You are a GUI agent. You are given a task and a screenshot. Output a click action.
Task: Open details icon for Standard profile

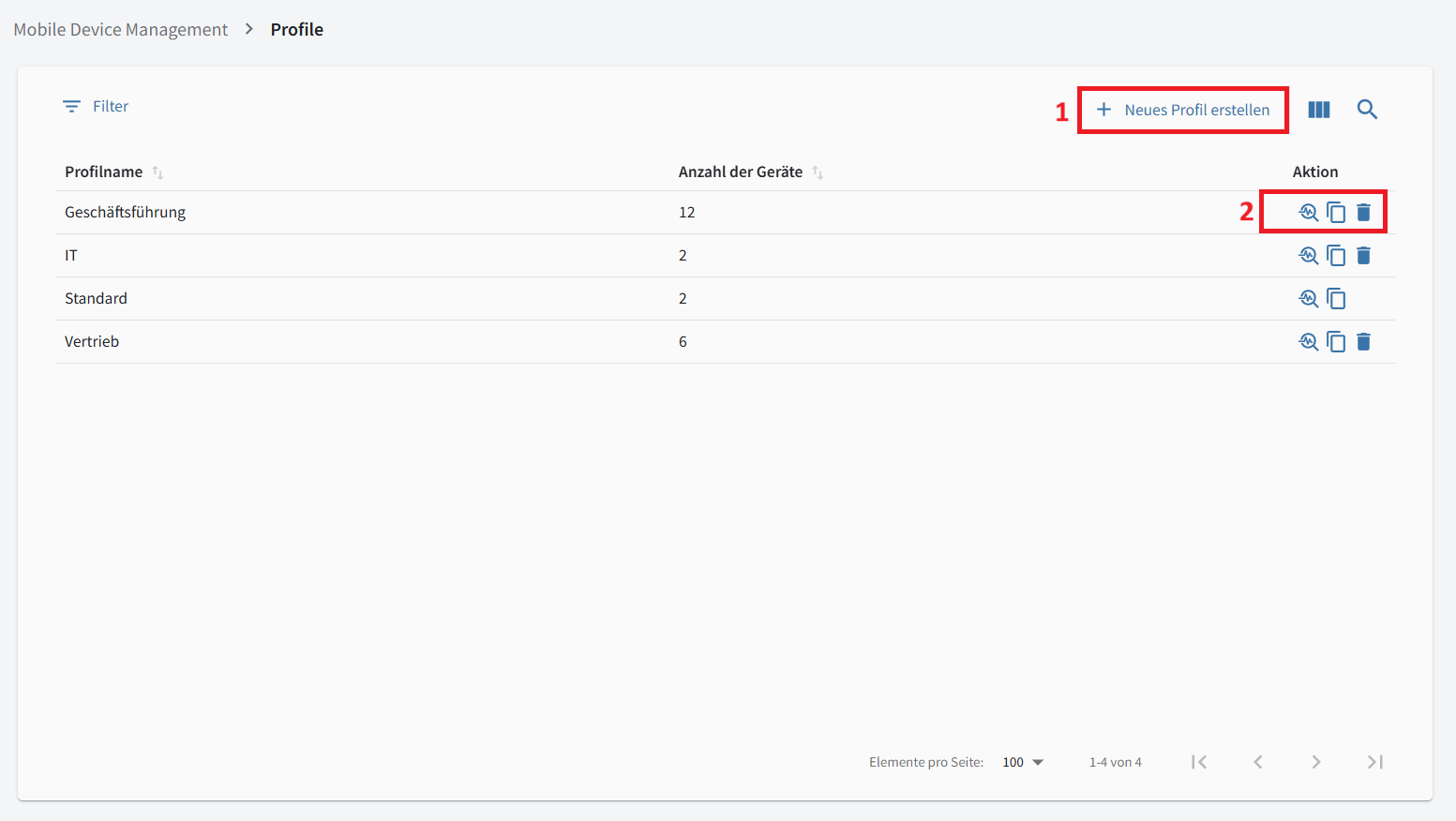1309,299
